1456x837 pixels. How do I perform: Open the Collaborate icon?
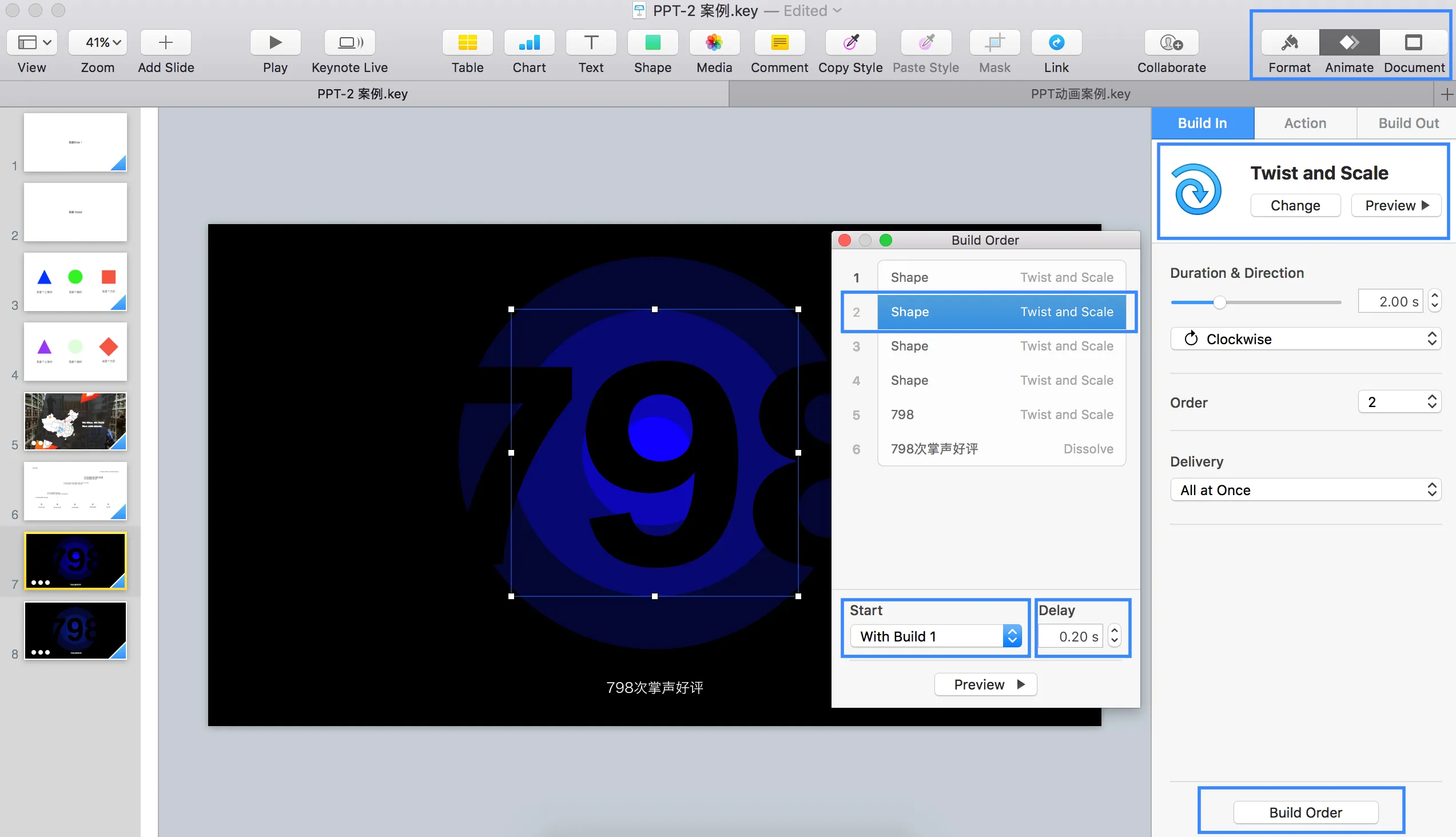(x=1171, y=42)
